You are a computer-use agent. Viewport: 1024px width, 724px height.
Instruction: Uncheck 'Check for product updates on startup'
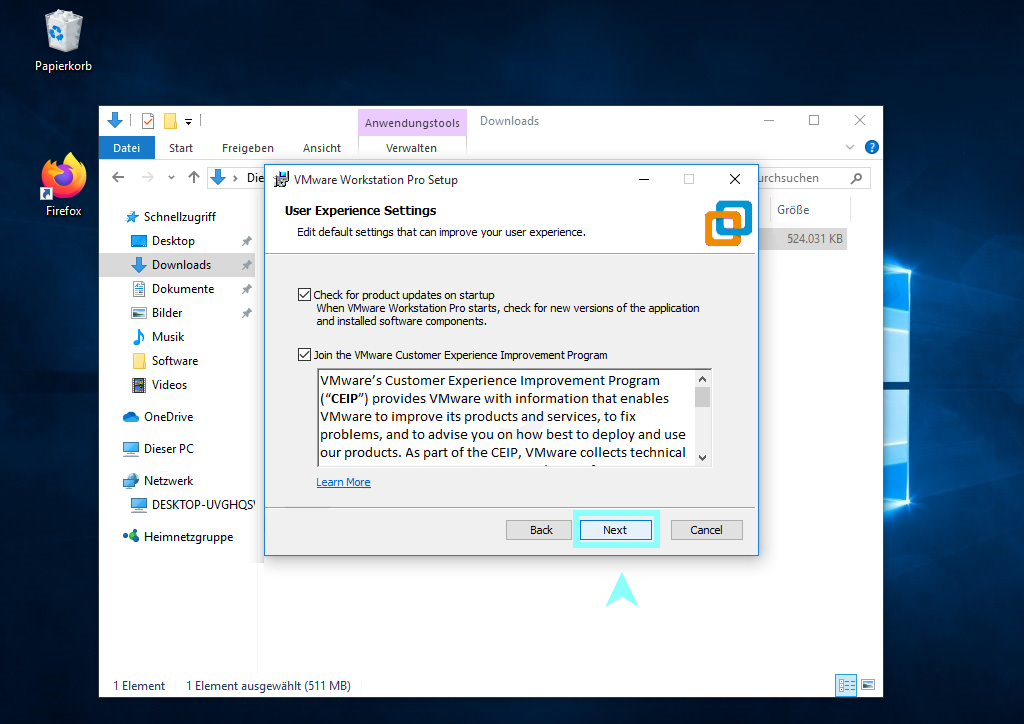tap(304, 294)
